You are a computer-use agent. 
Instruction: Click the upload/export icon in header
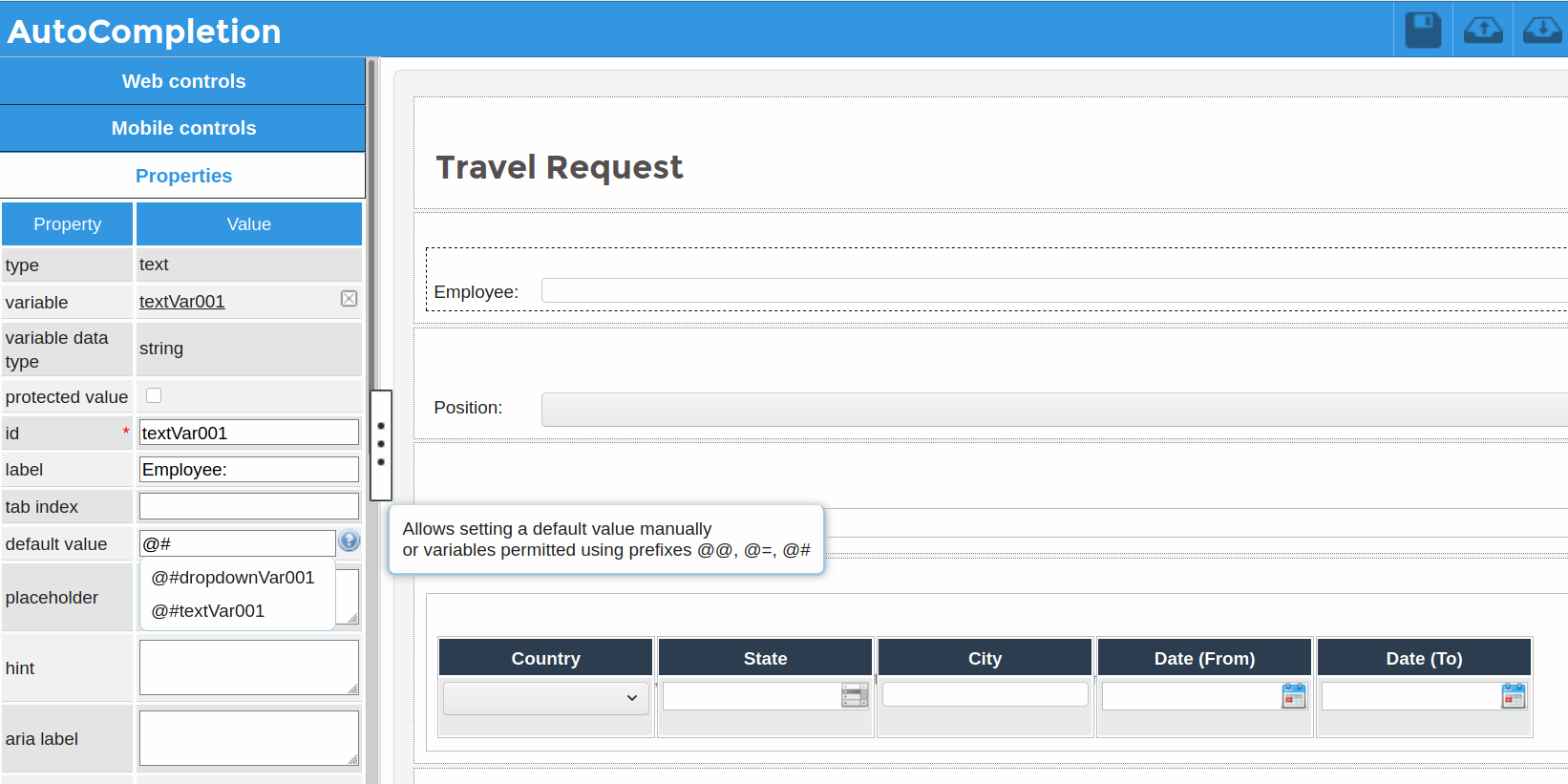[x=1483, y=30]
